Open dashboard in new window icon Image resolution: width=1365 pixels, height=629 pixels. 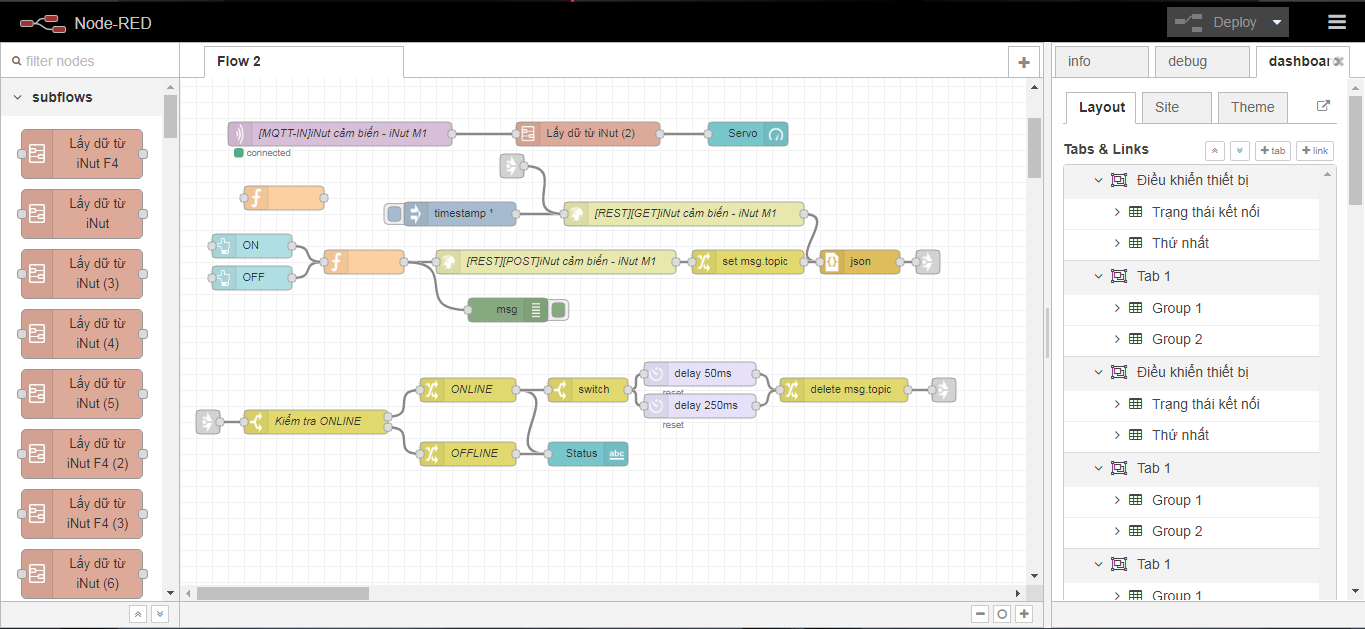[x=1323, y=107]
